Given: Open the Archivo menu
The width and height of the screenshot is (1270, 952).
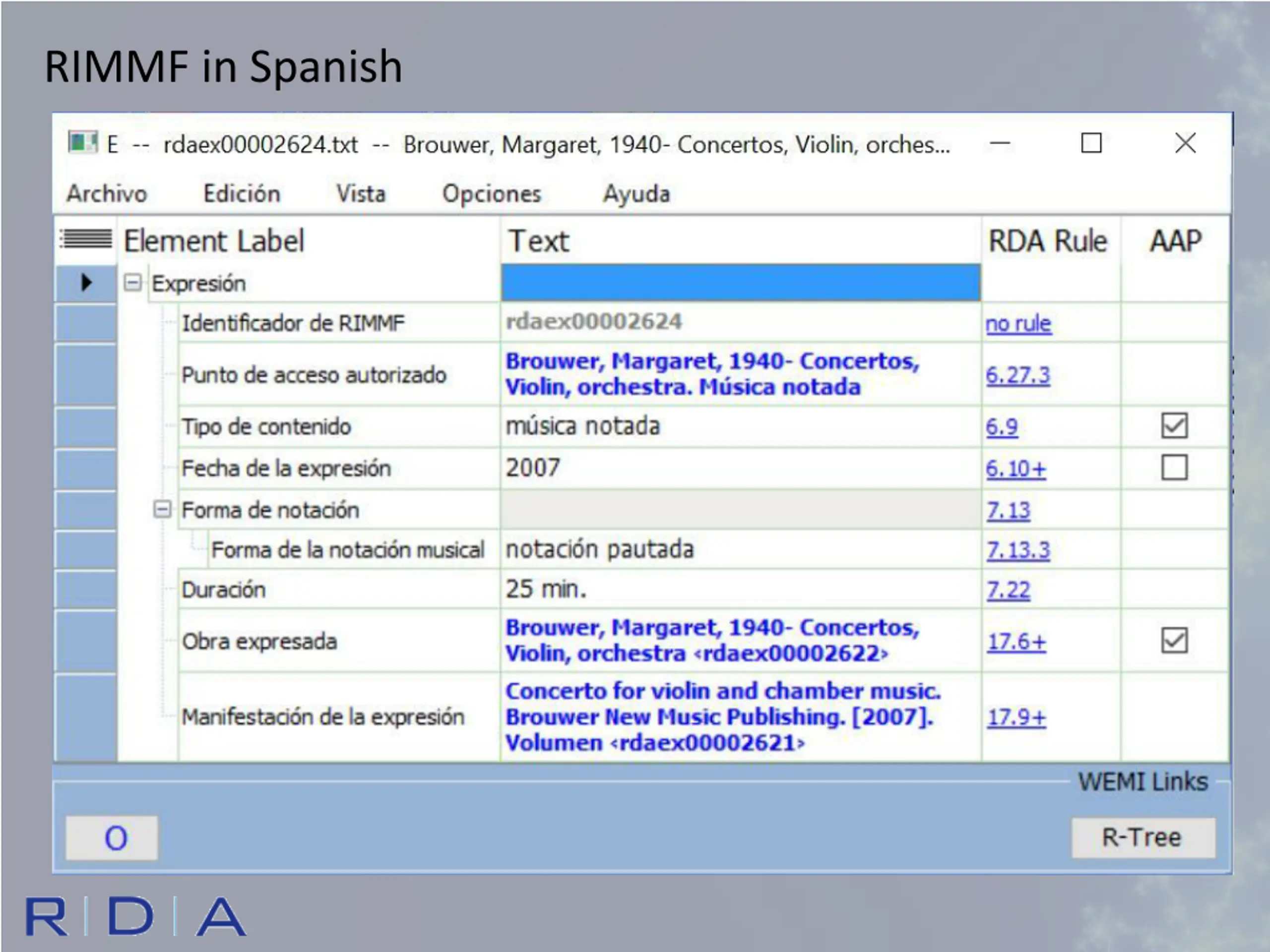Looking at the screenshot, I should coord(107,194).
